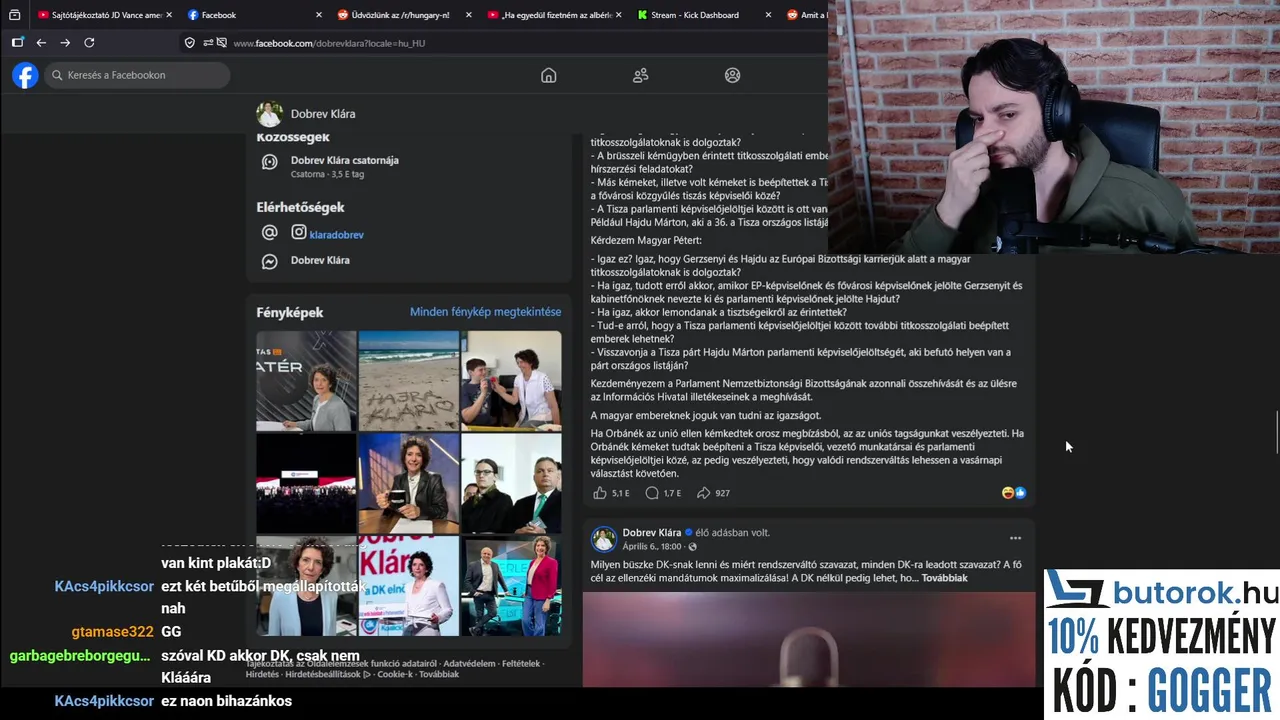Open the Feltételek footer link
1280x720 pixels.
521,663
